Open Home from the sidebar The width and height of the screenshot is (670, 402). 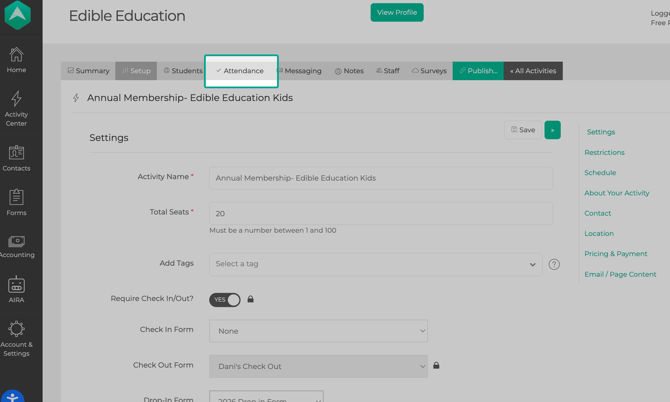point(17,60)
